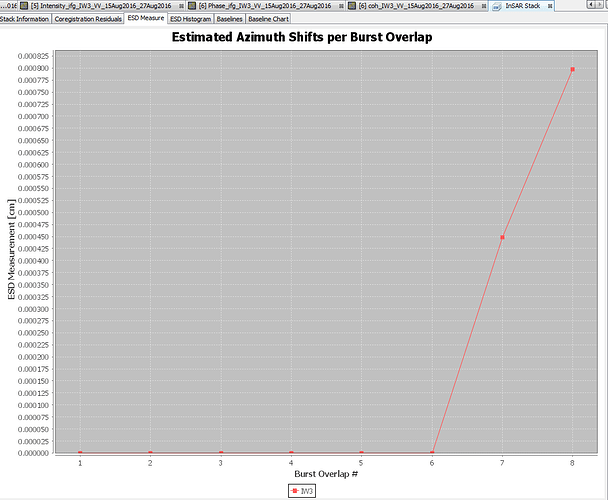Image resolution: width=608 pixels, height=500 pixels.
Task: Click the 0.000000 y-axis tick label
Action: [x=33, y=453]
